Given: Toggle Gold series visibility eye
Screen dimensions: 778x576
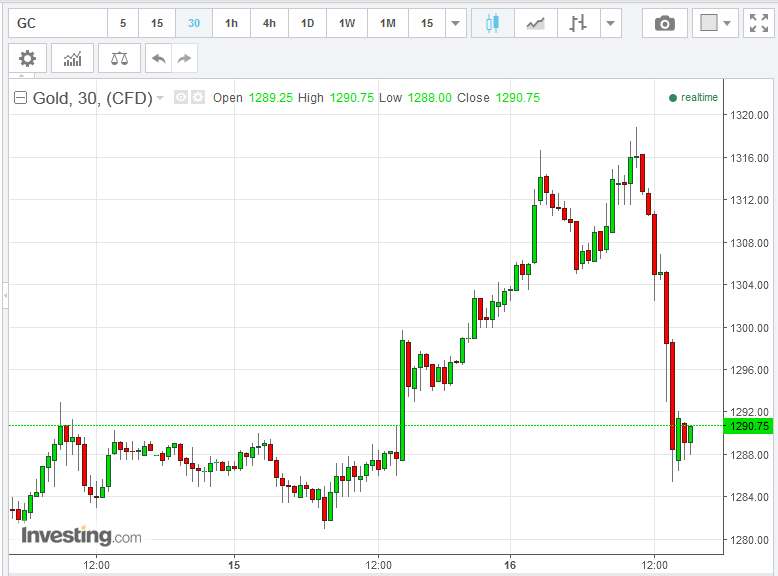Looking at the screenshot, I should pyautogui.click(x=181, y=97).
